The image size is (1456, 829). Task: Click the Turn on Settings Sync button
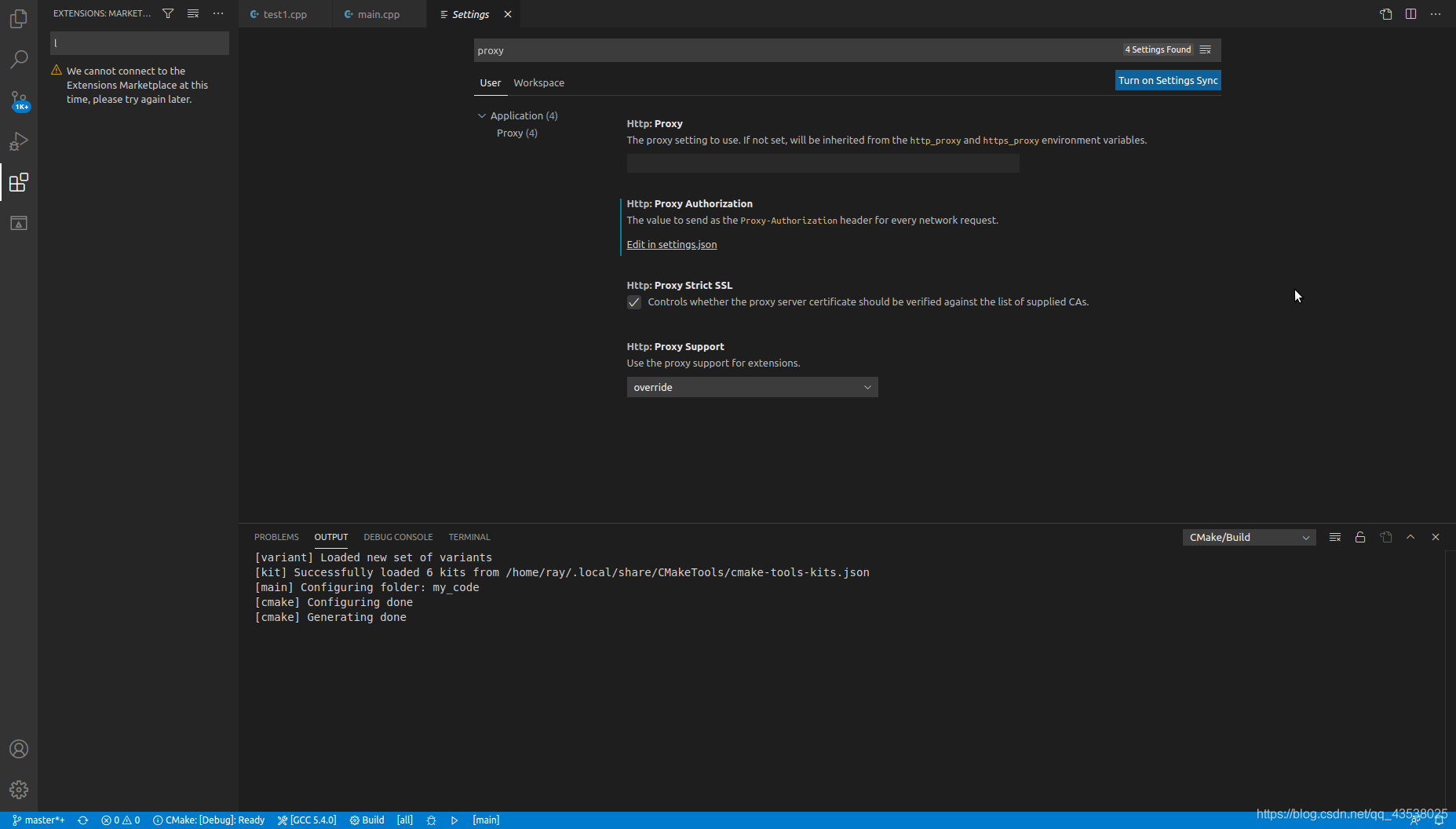(1167, 80)
